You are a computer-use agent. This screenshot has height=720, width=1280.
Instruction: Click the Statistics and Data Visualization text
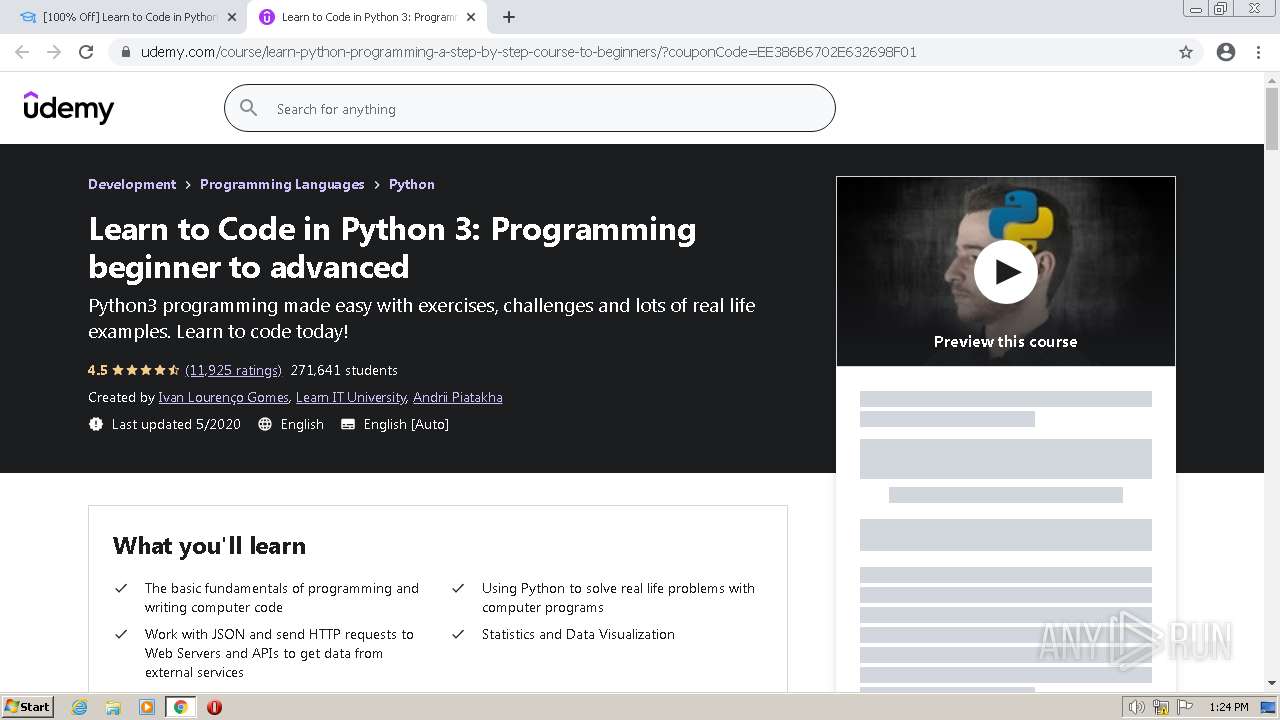tap(578, 634)
